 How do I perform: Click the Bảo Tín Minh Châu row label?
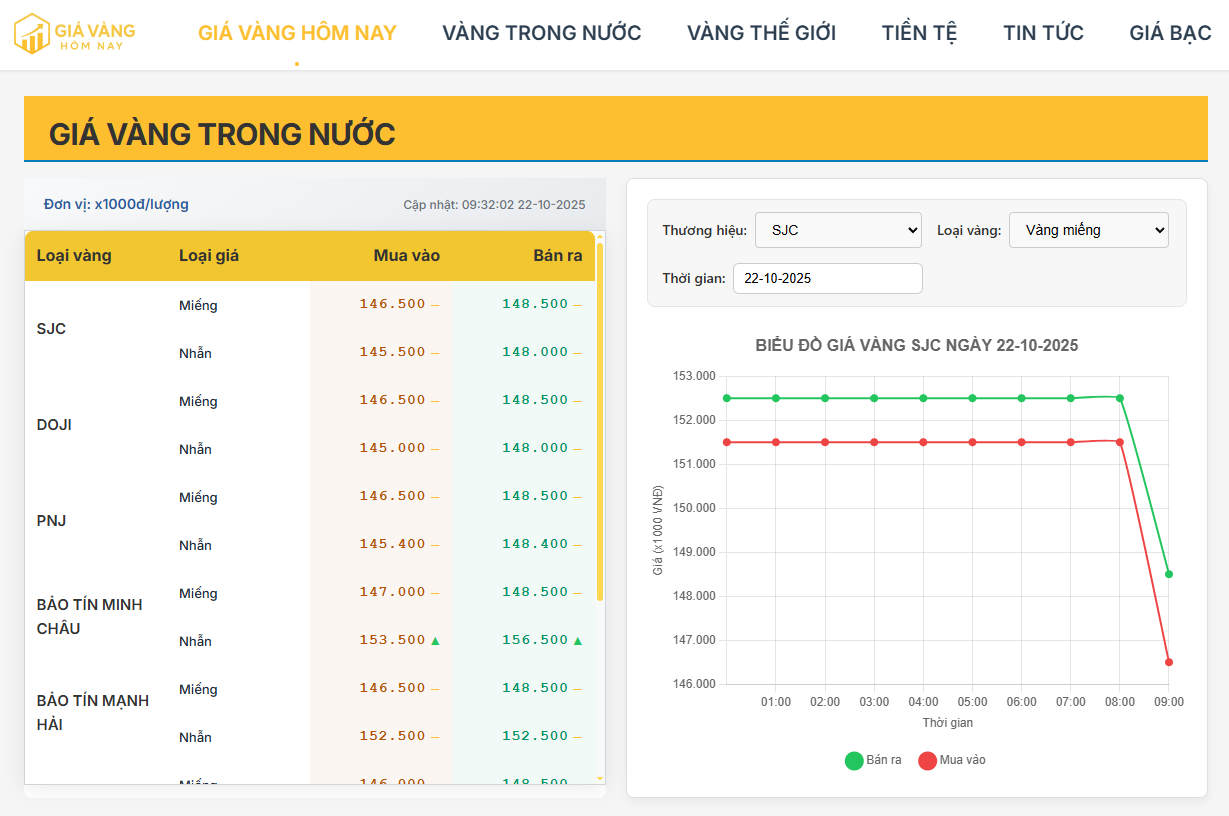coord(90,616)
